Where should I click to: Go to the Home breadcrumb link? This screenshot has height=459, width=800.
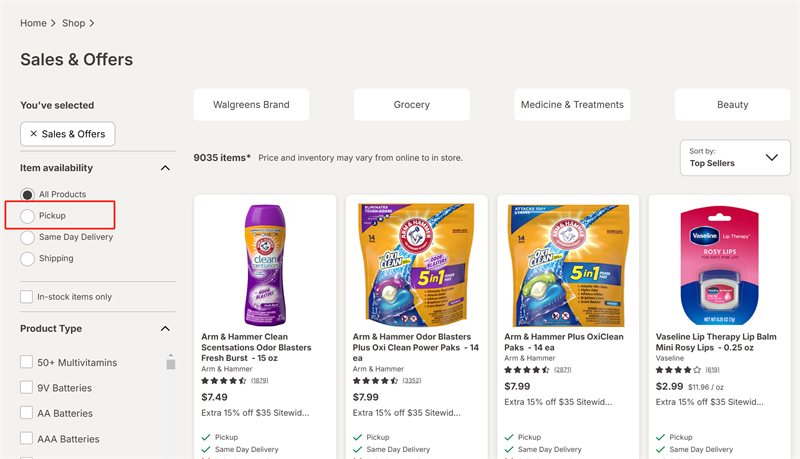click(x=33, y=23)
